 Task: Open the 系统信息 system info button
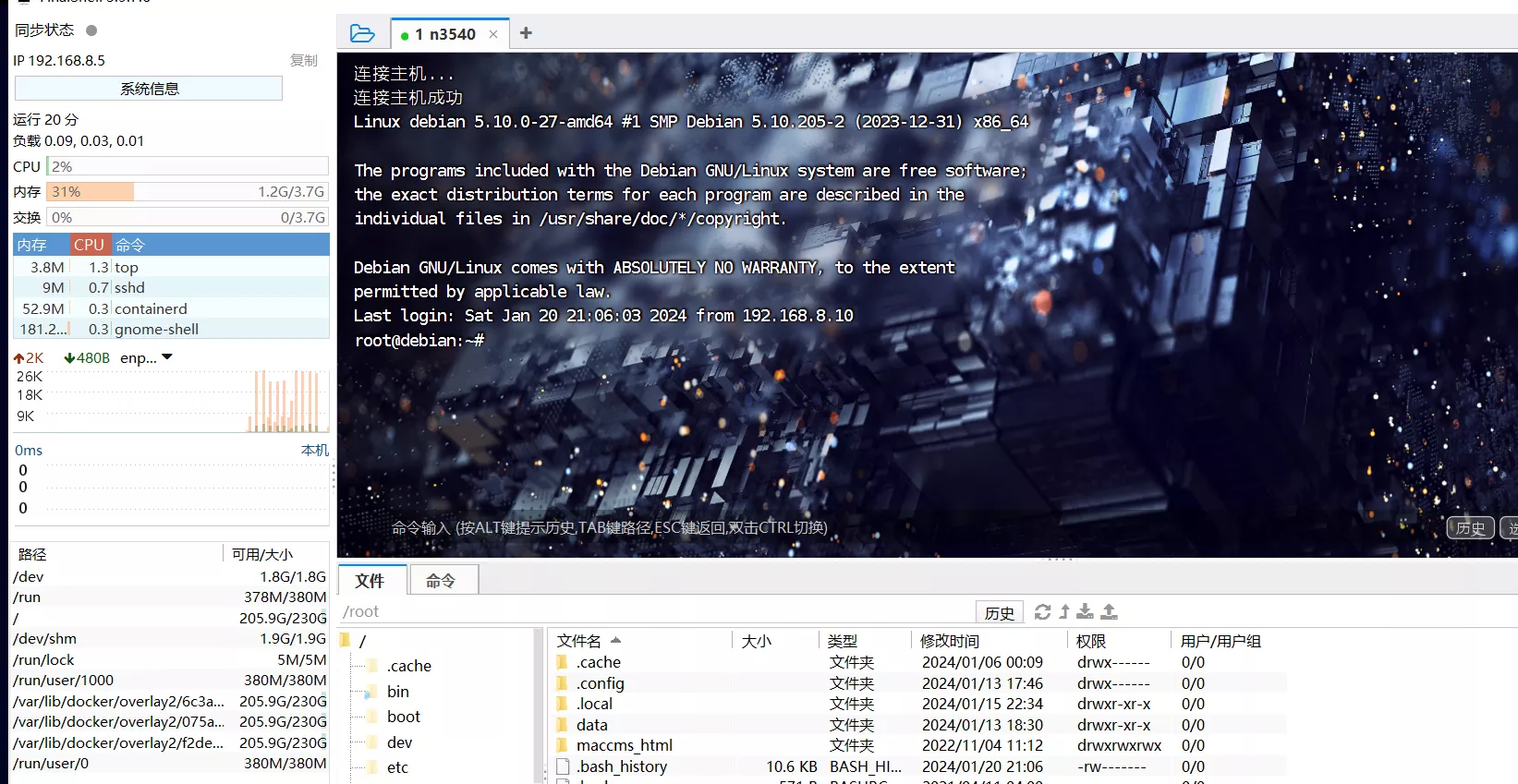click(149, 89)
